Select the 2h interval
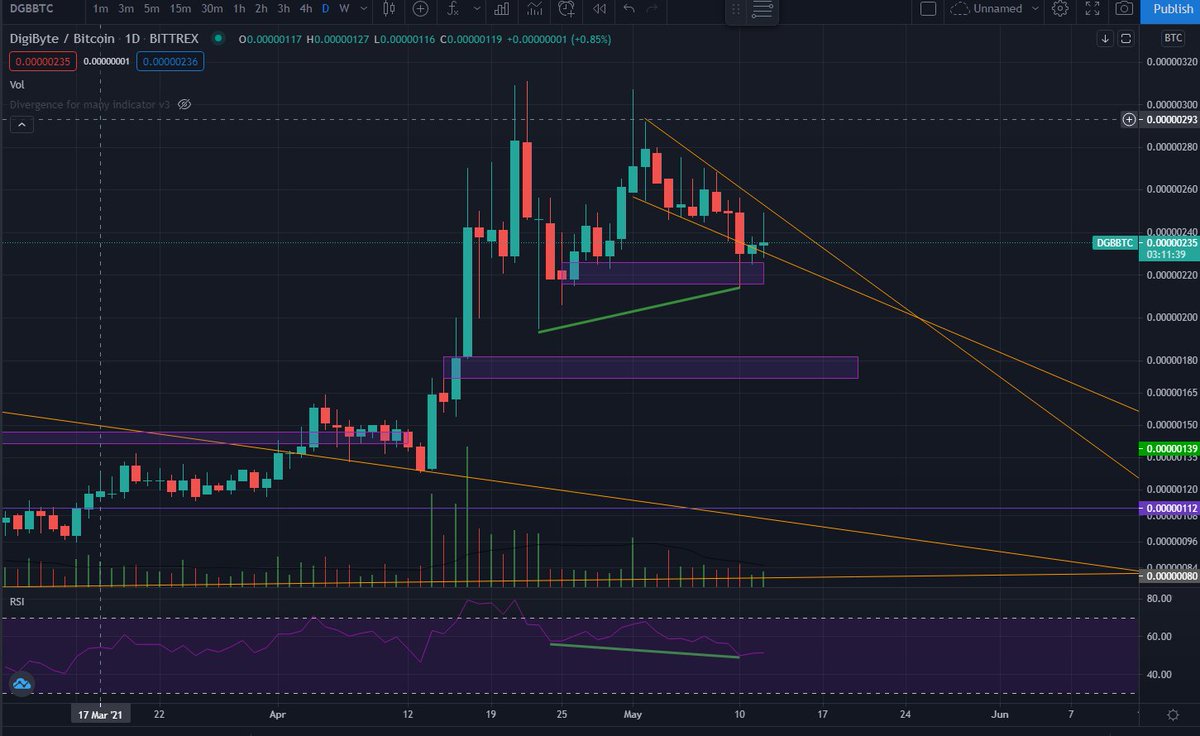 click(x=261, y=9)
